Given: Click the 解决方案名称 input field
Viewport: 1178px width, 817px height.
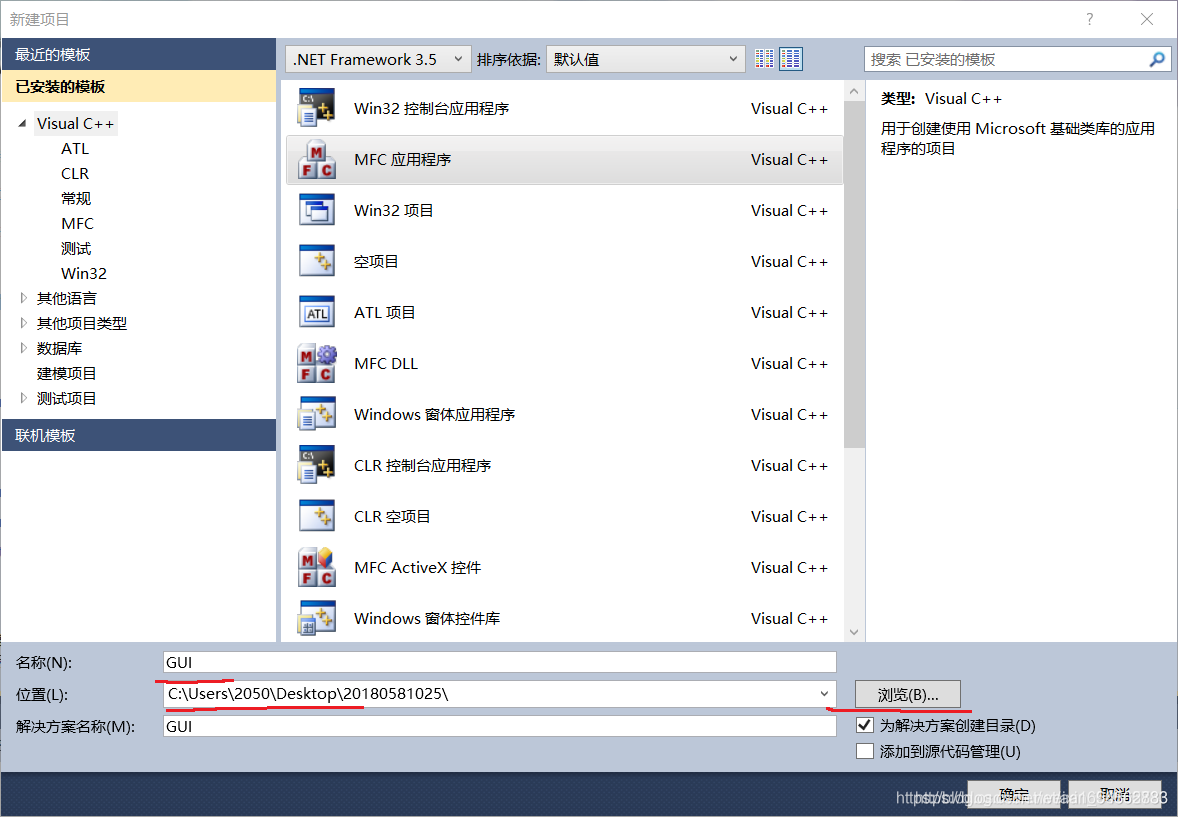Looking at the screenshot, I should [500, 726].
